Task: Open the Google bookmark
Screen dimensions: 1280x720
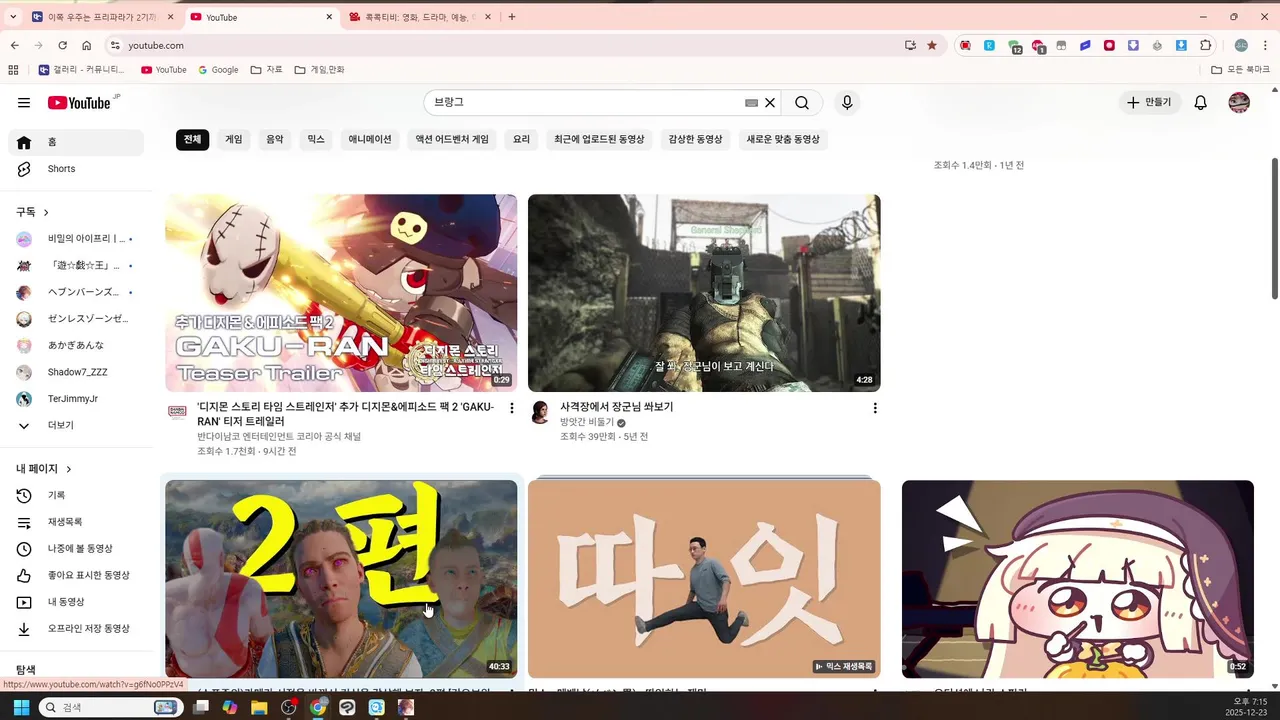Action: coord(218,70)
